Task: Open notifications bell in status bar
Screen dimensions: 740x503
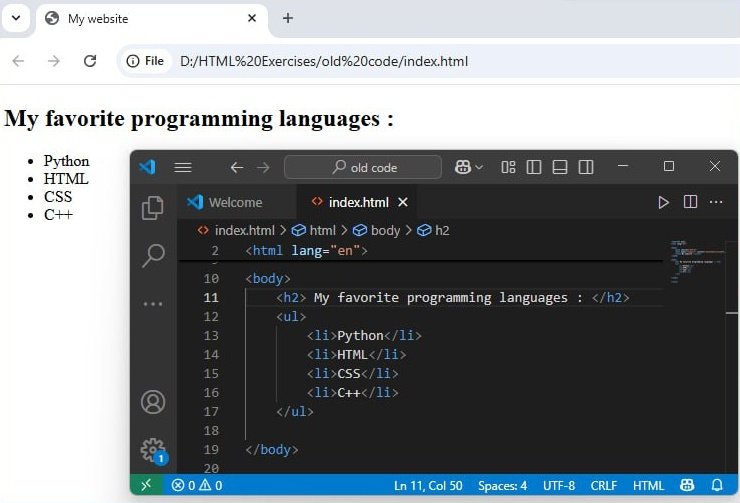Action: coord(717,485)
